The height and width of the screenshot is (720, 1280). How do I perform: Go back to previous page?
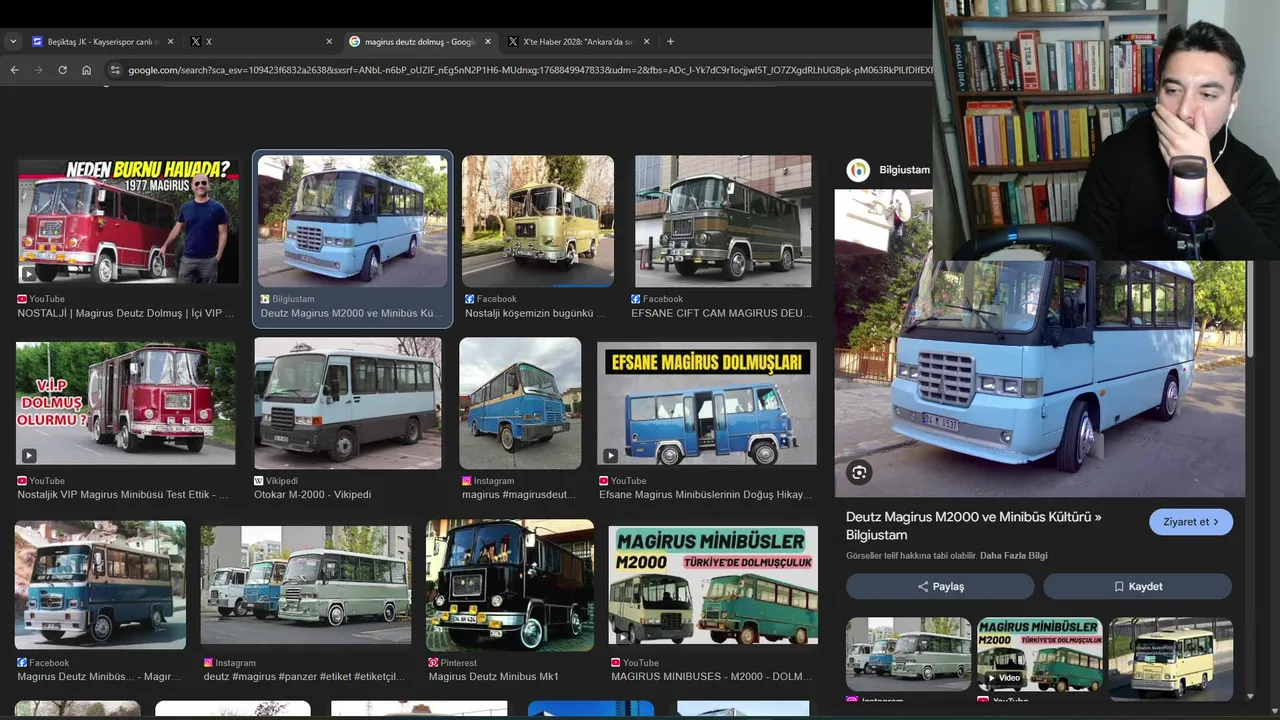coord(14,70)
